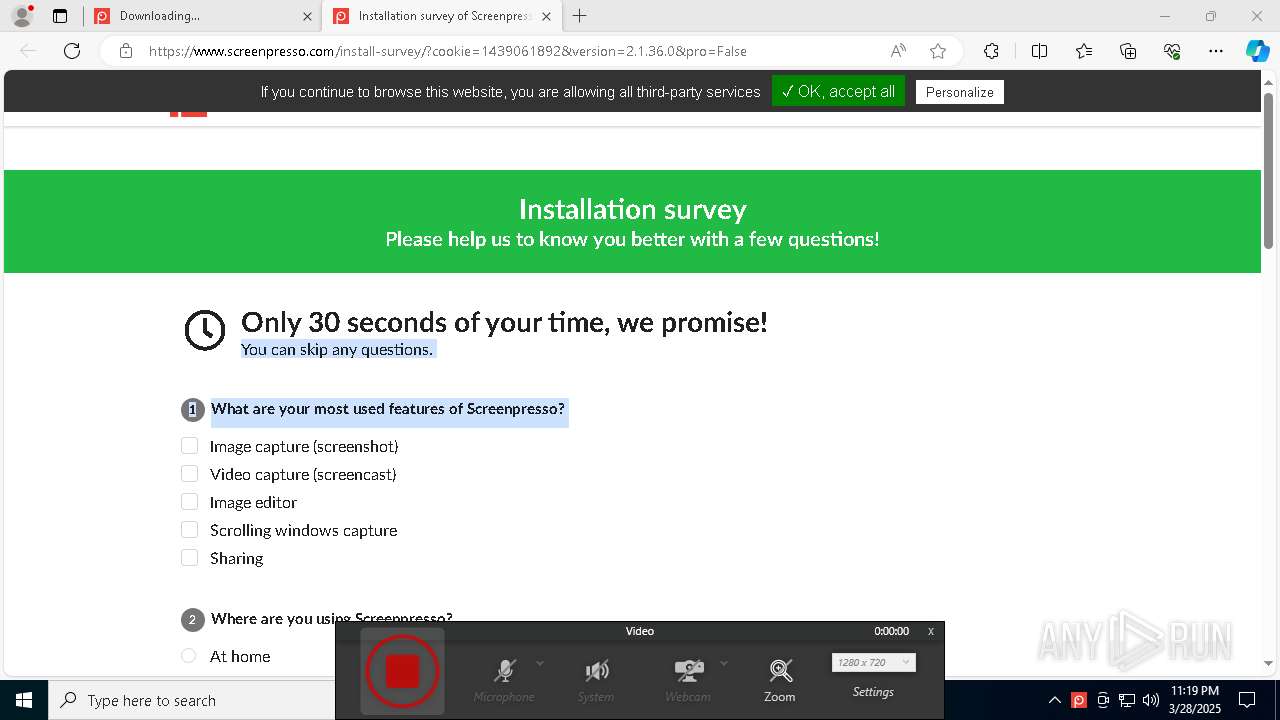The image size is (1280, 720).
Task: Show hidden system tray icons
Action: pos(1054,700)
